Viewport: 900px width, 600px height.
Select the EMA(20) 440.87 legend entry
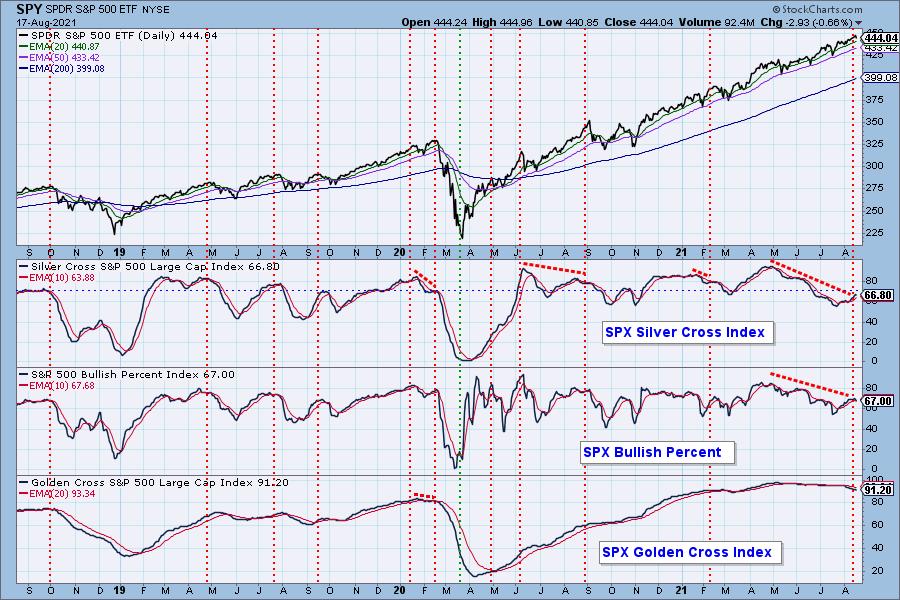[x=59, y=47]
